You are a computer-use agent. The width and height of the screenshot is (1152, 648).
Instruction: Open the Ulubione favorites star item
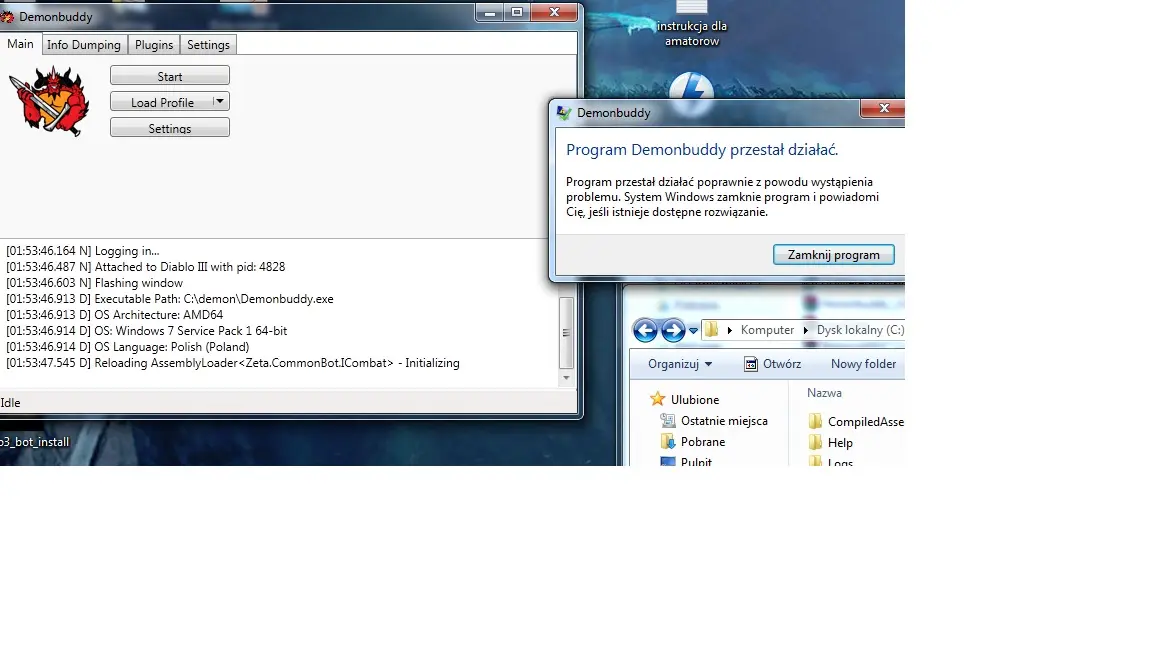[x=694, y=399]
